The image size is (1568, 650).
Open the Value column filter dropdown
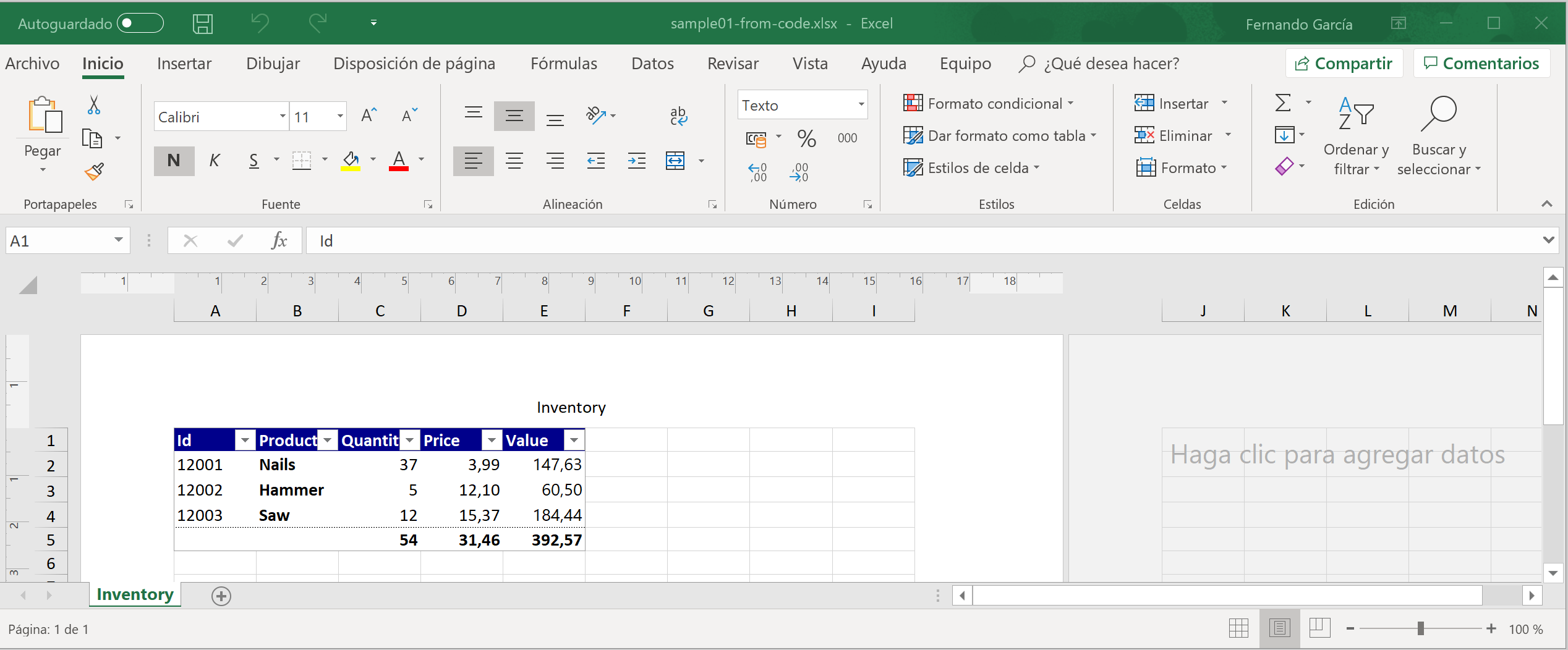574,440
